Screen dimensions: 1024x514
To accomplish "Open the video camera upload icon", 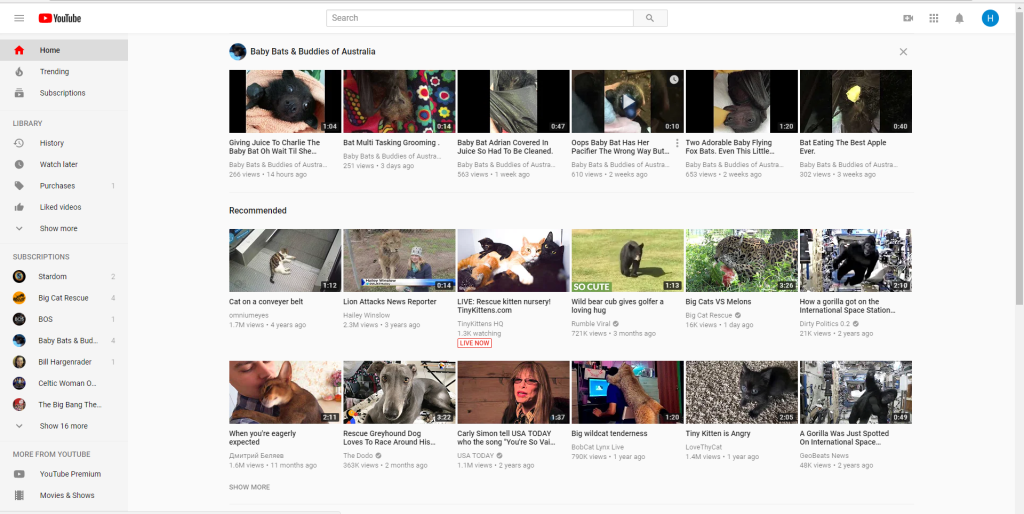I will [908, 18].
